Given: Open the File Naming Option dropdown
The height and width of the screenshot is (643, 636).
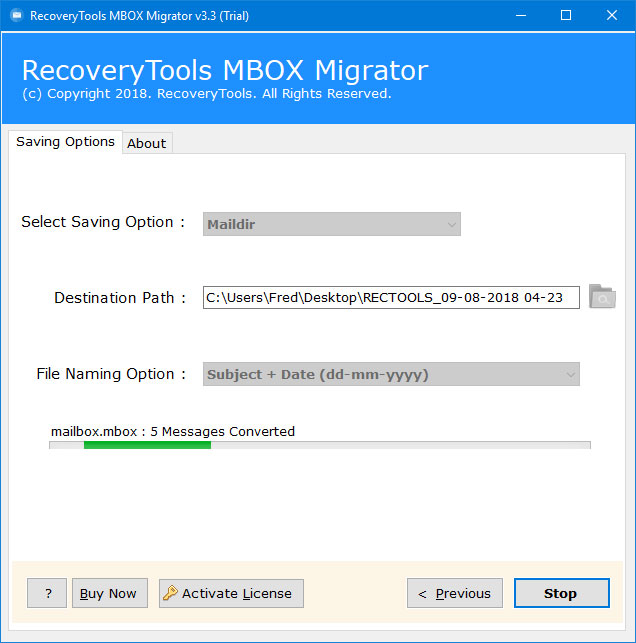Looking at the screenshot, I should [x=391, y=374].
